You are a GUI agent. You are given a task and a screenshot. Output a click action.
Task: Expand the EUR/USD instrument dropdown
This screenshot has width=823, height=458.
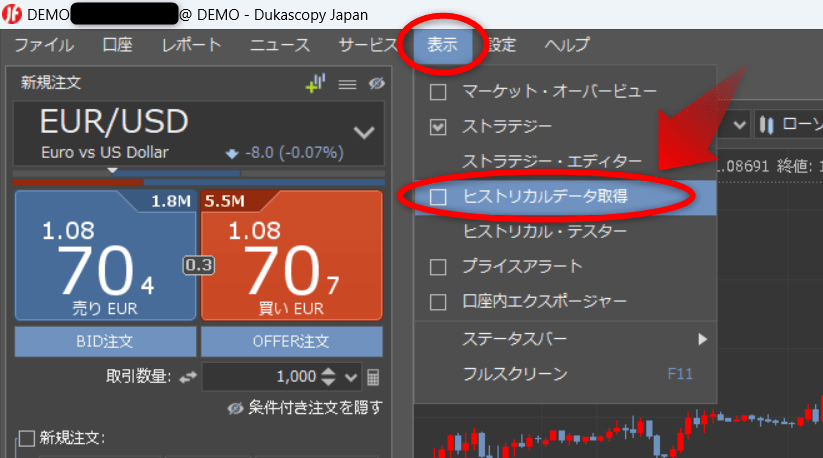point(364,132)
